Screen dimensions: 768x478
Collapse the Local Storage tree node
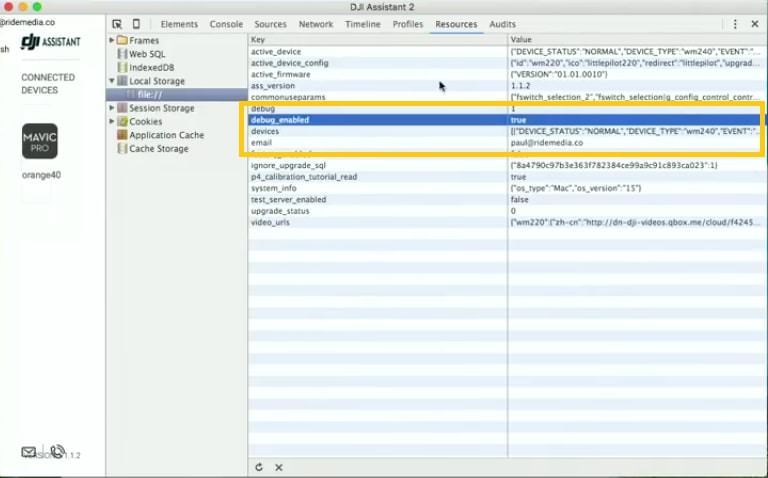[x=112, y=81]
